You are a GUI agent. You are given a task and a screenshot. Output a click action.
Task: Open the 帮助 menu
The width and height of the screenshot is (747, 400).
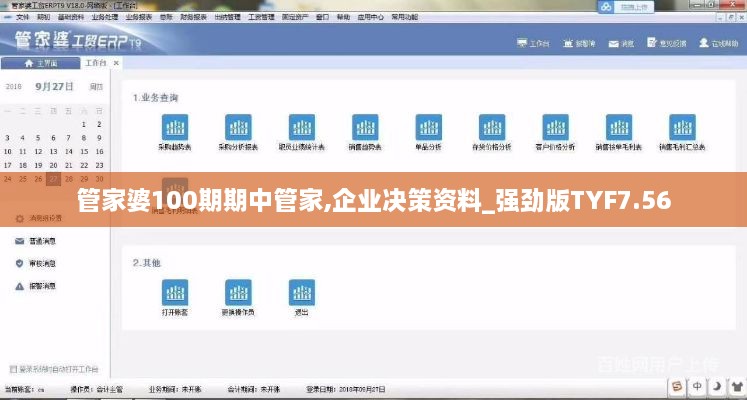(x=343, y=17)
